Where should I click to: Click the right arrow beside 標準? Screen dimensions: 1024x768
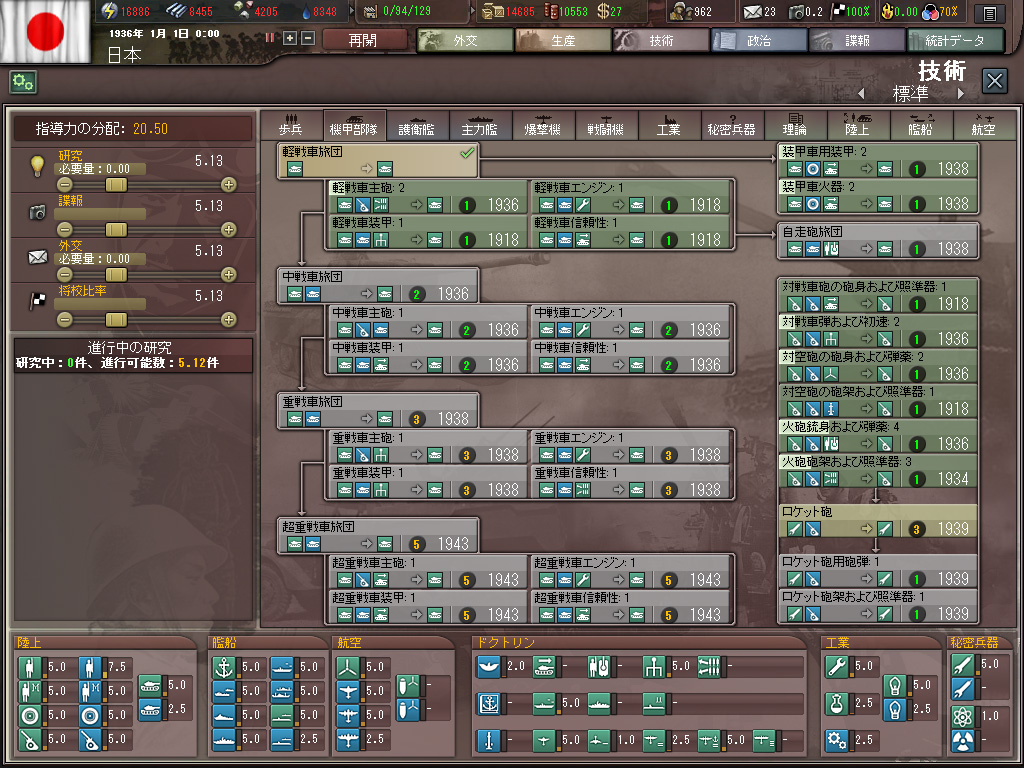pos(961,94)
